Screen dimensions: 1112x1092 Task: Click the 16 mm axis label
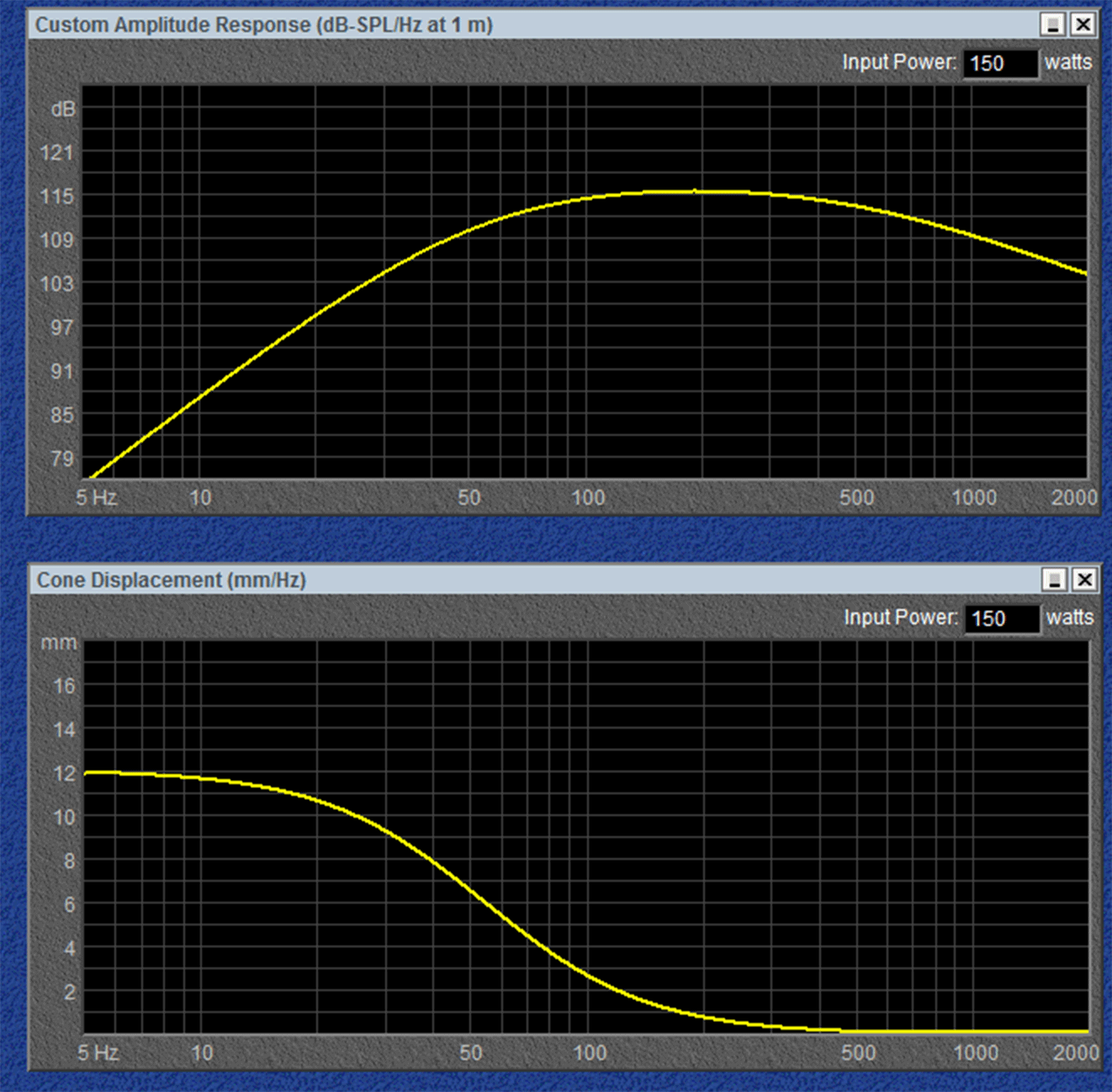64,686
